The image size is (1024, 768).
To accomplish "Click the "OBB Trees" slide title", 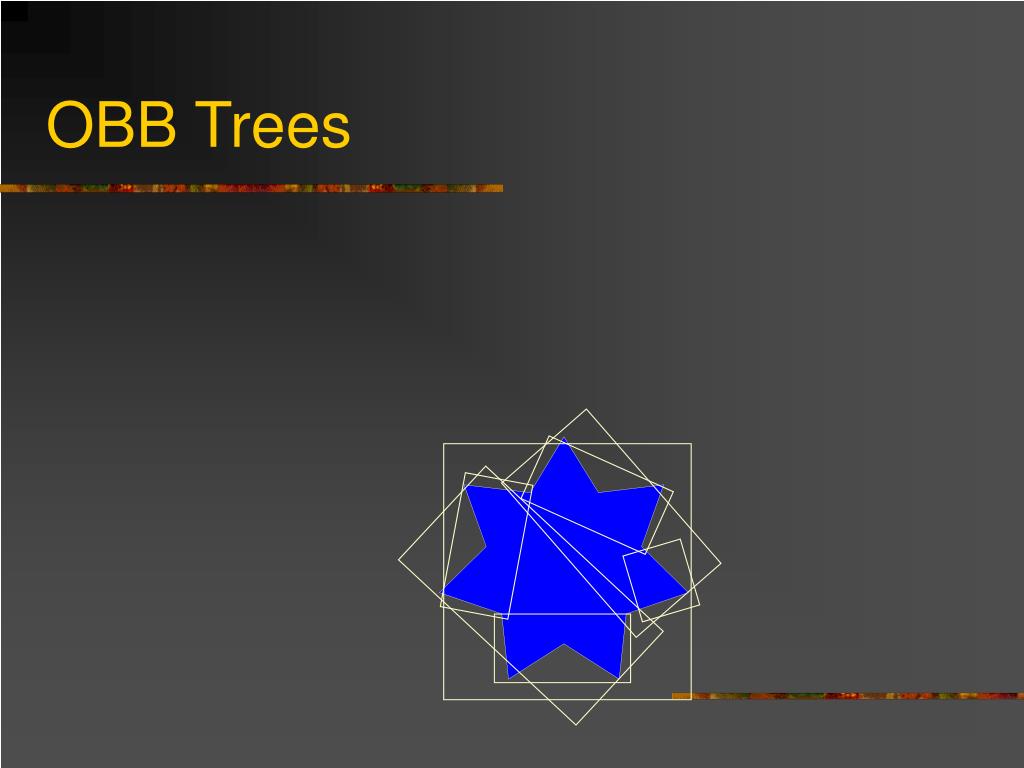I will point(199,124).
